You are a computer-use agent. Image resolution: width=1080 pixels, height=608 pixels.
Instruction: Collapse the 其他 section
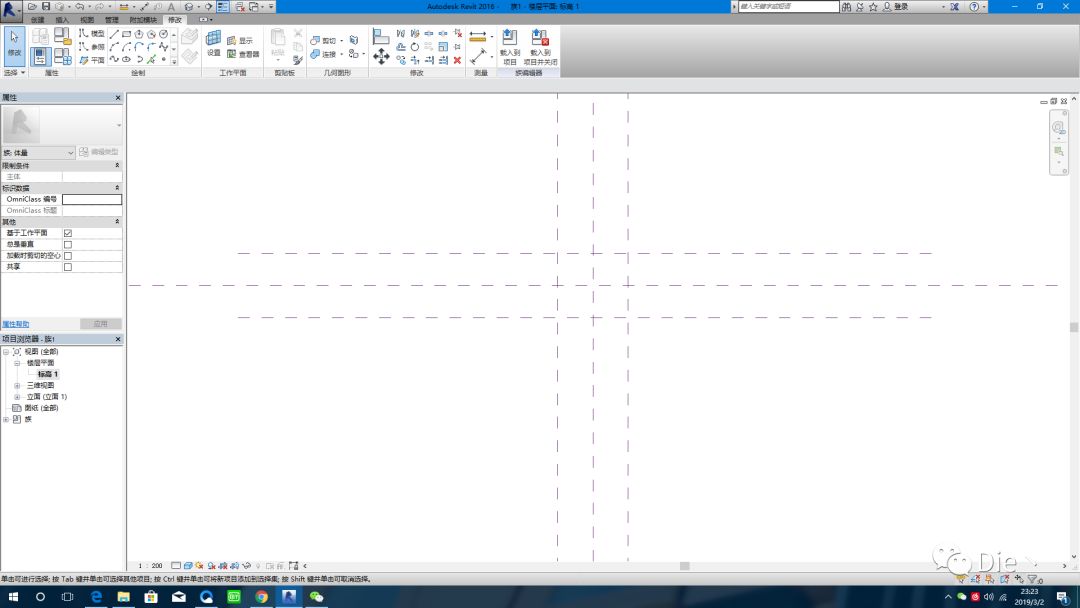tap(117, 222)
